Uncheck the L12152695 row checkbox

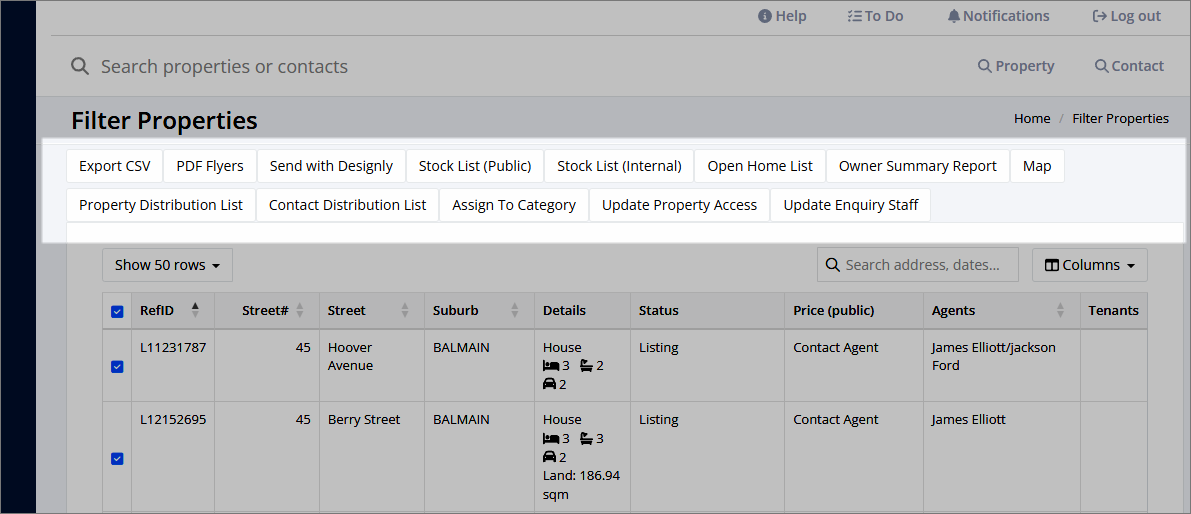click(x=117, y=459)
